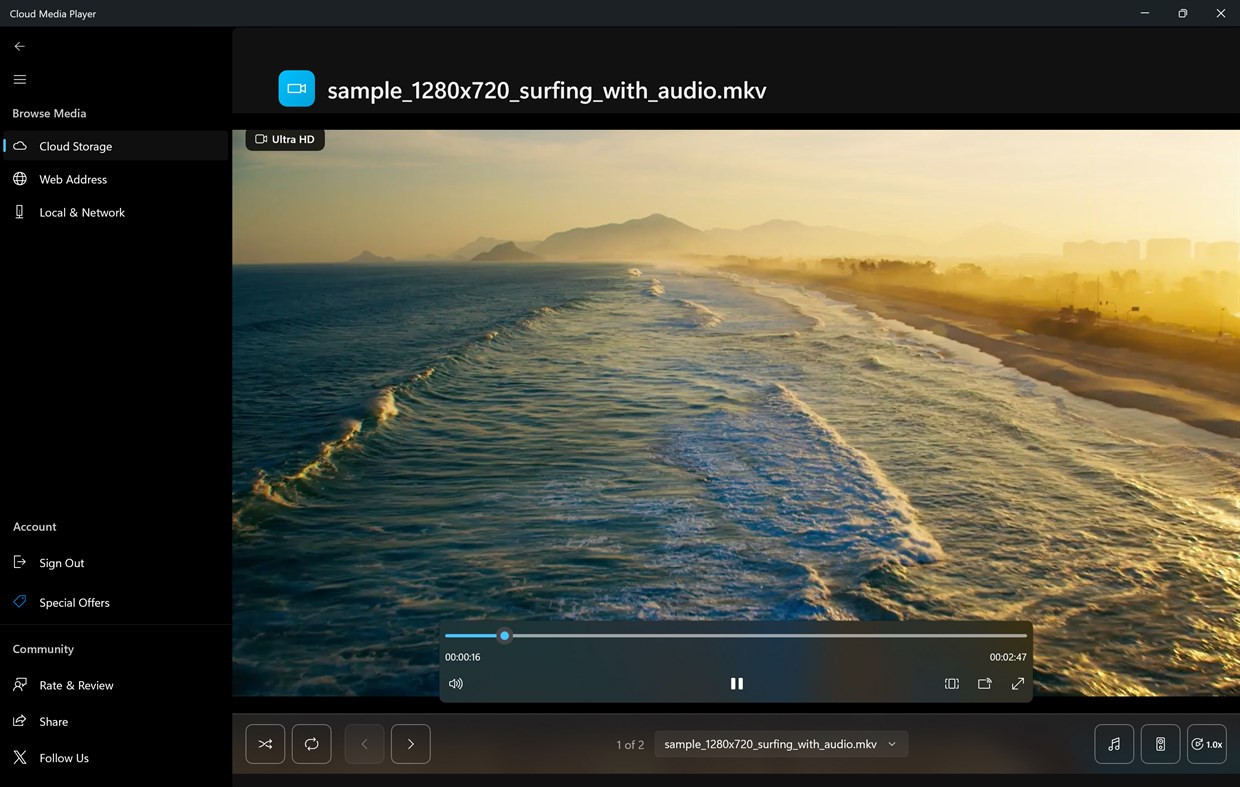Collapse the panel with the back arrow
The image size is (1240, 787).
click(19, 46)
